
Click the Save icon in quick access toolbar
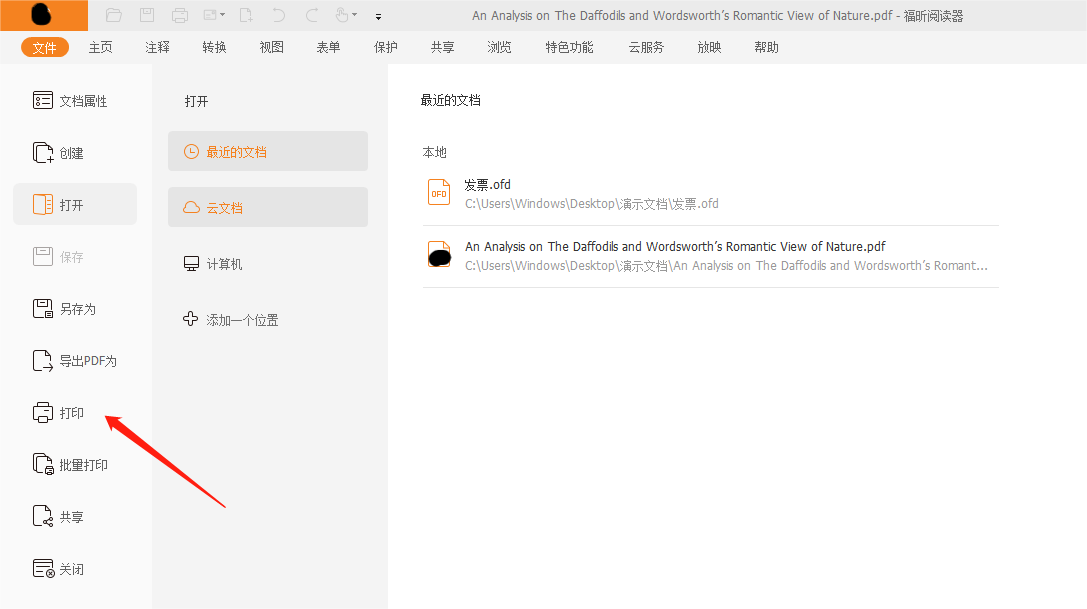(147, 14)
